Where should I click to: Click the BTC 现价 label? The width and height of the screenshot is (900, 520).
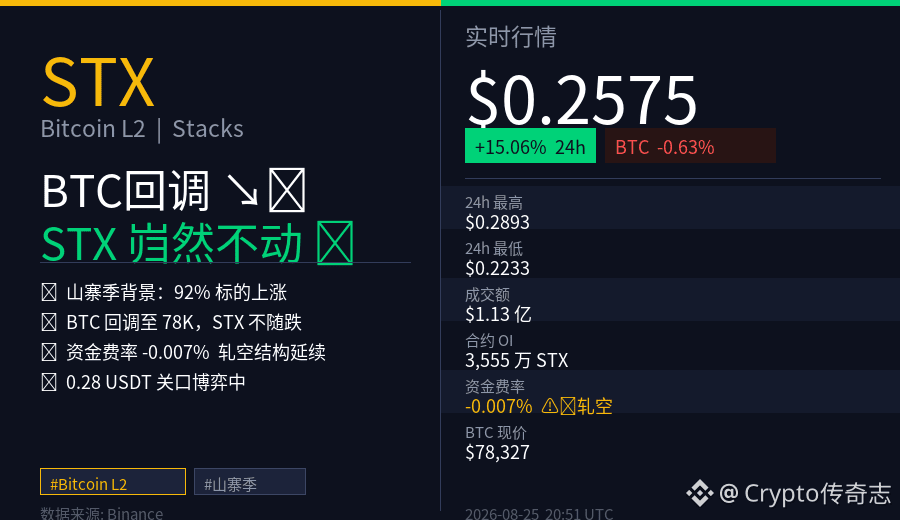(x=496, y=432)
